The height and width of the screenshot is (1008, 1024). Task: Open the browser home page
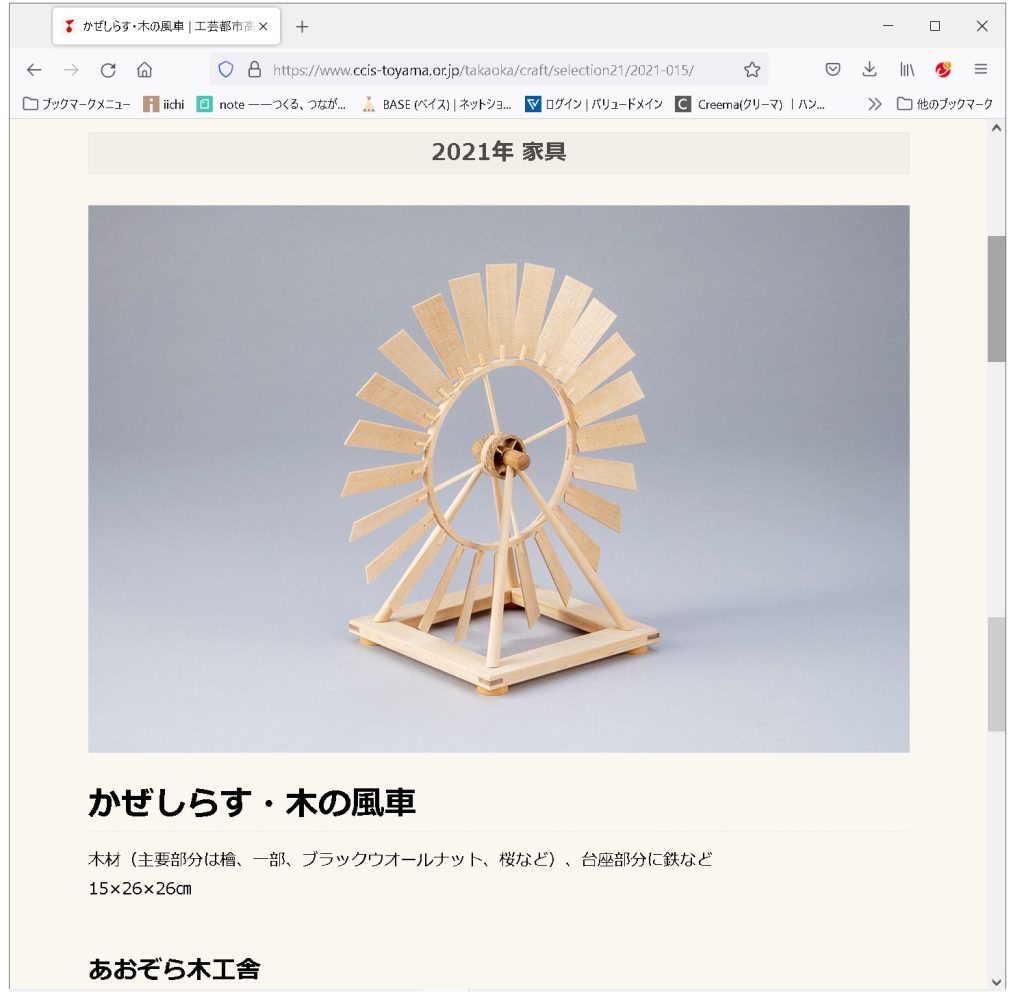(x=144, y=70)
